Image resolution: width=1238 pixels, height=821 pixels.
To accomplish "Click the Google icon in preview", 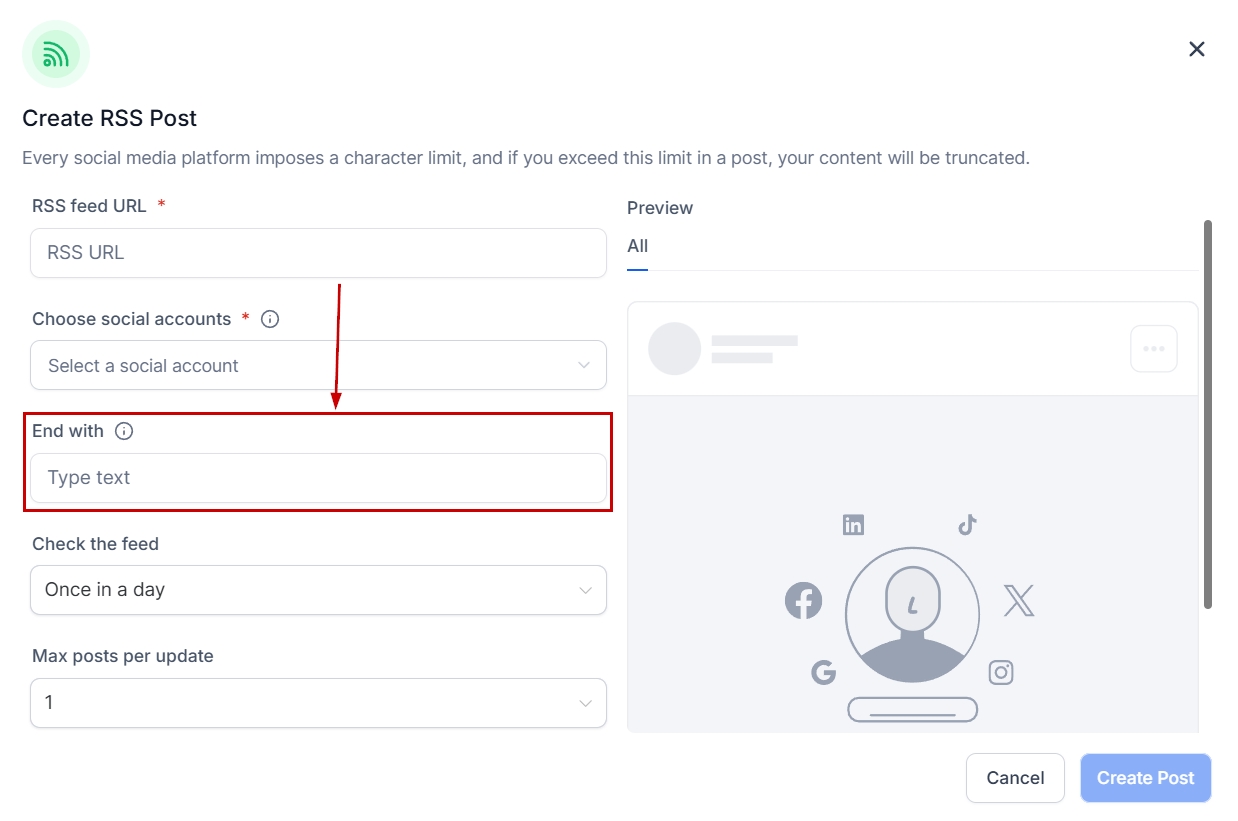I will click(x=823, y=672).
